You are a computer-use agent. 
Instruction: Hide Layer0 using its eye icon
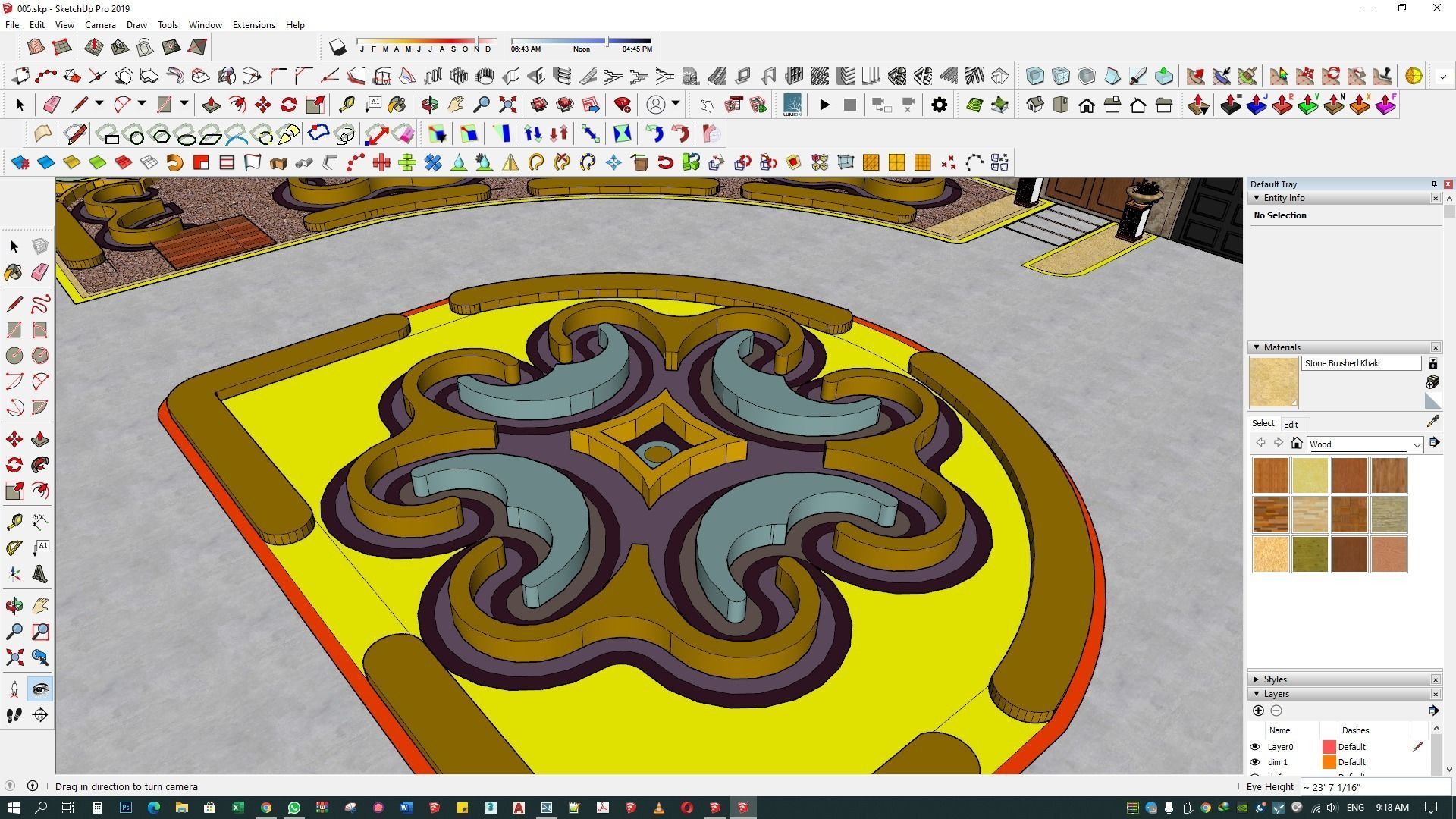pos(1254,747)
